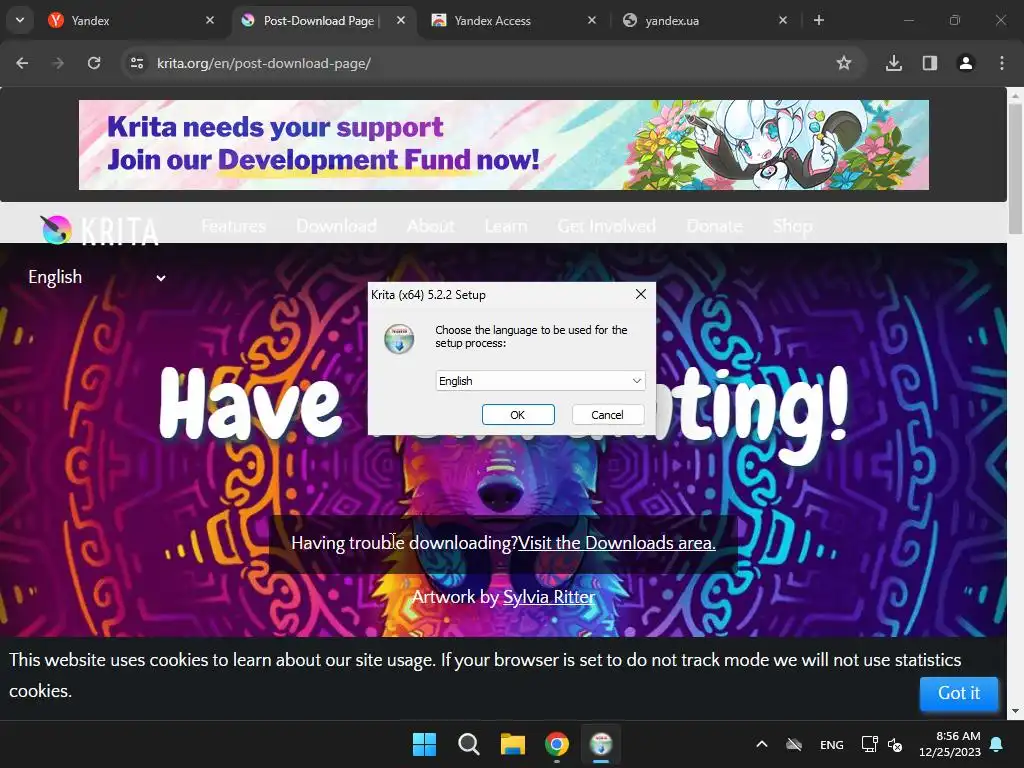Viewport: 1024px width, 768px height.
Task: Click the Krita logo
Action: [99, 231]
